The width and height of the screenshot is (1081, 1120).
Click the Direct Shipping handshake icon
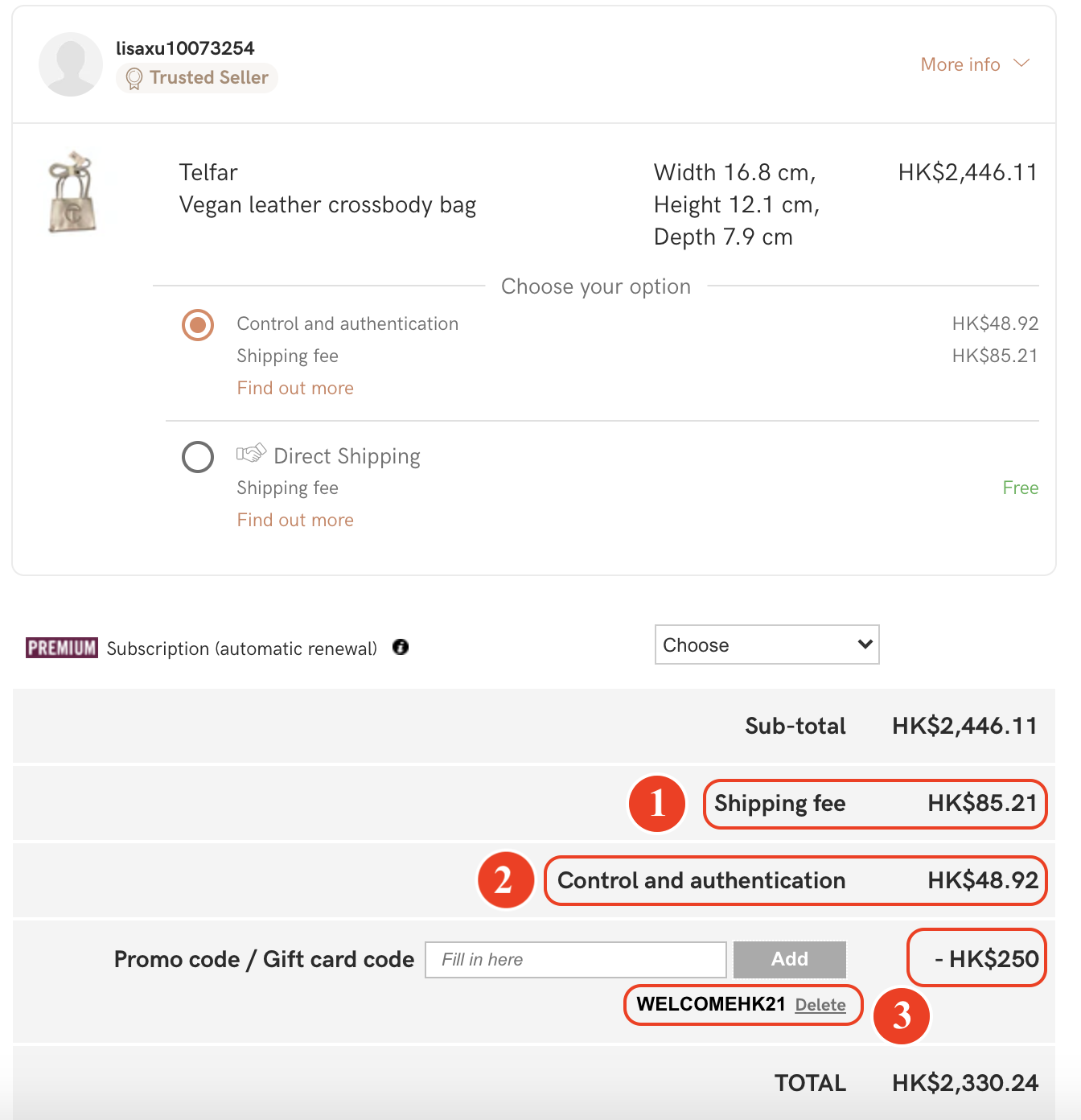(x=251, y=454)
